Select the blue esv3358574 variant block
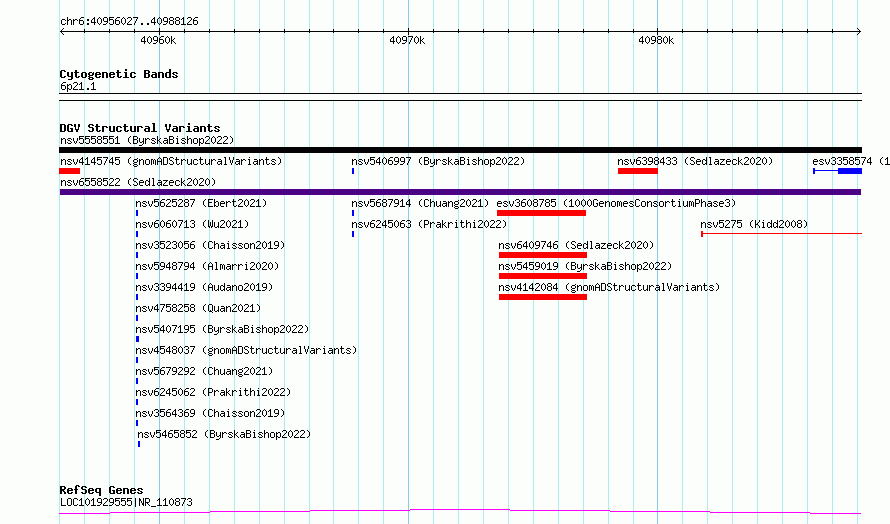 coord(850,171)
